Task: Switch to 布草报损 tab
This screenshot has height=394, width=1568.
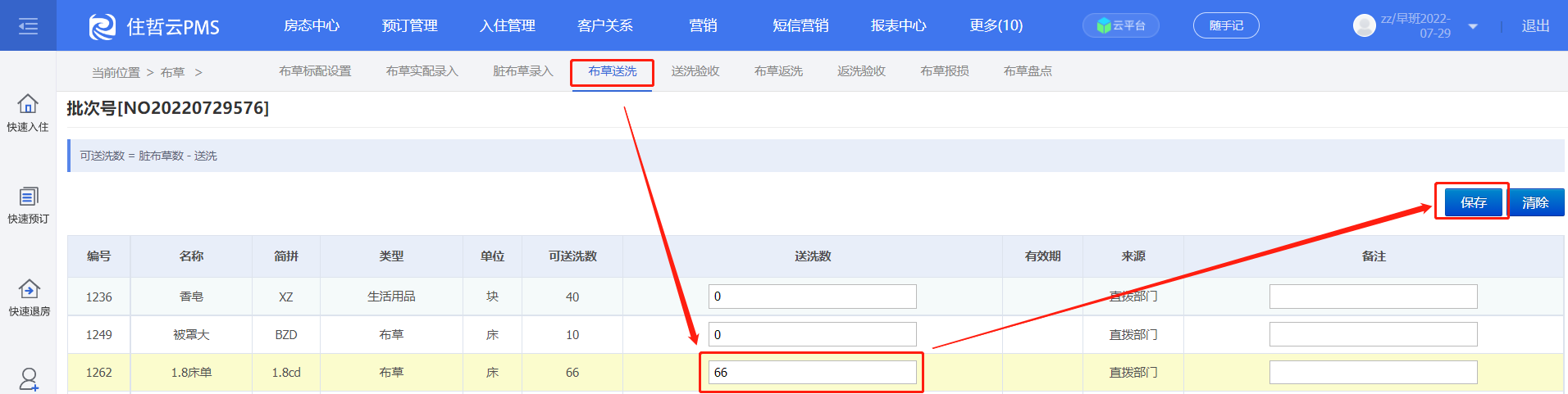Action: tap(945, 71)
